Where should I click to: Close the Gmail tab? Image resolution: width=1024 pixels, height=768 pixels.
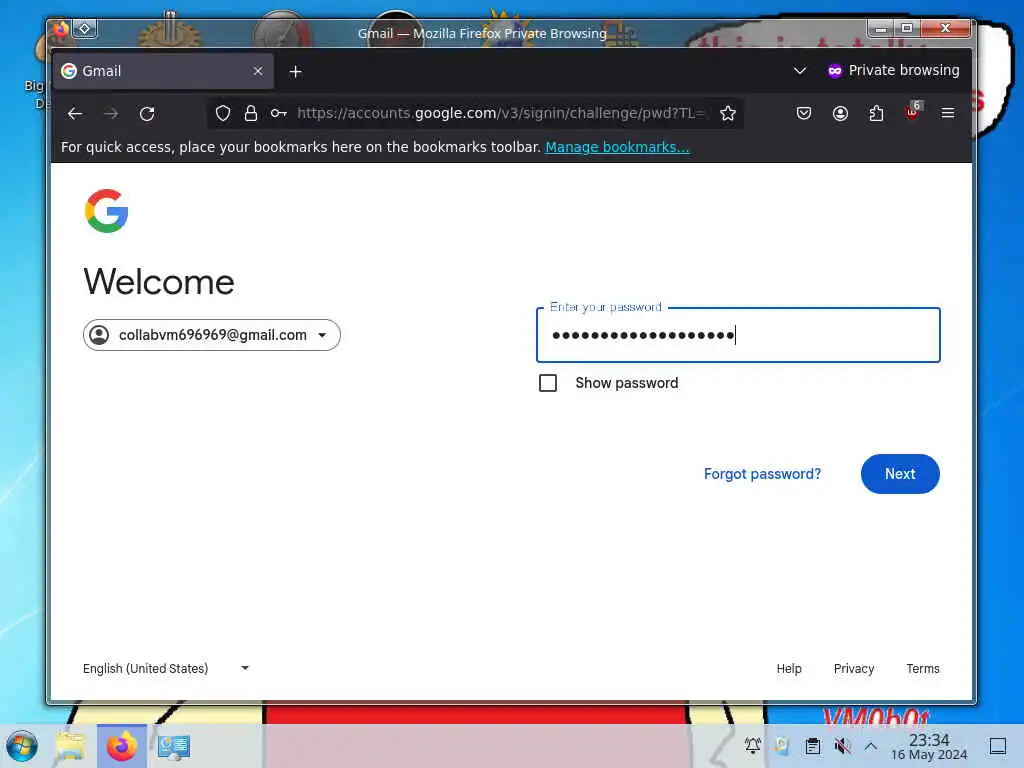258,71
